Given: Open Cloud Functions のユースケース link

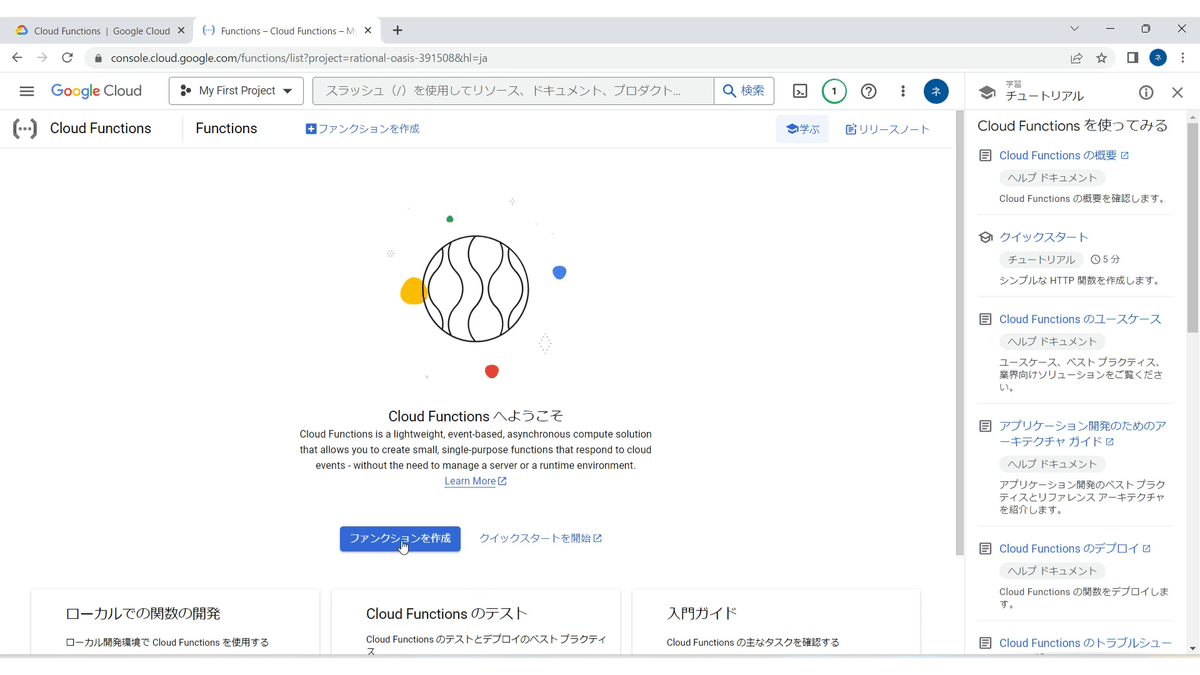Looking at the screenshot, I should (1080, 319).
